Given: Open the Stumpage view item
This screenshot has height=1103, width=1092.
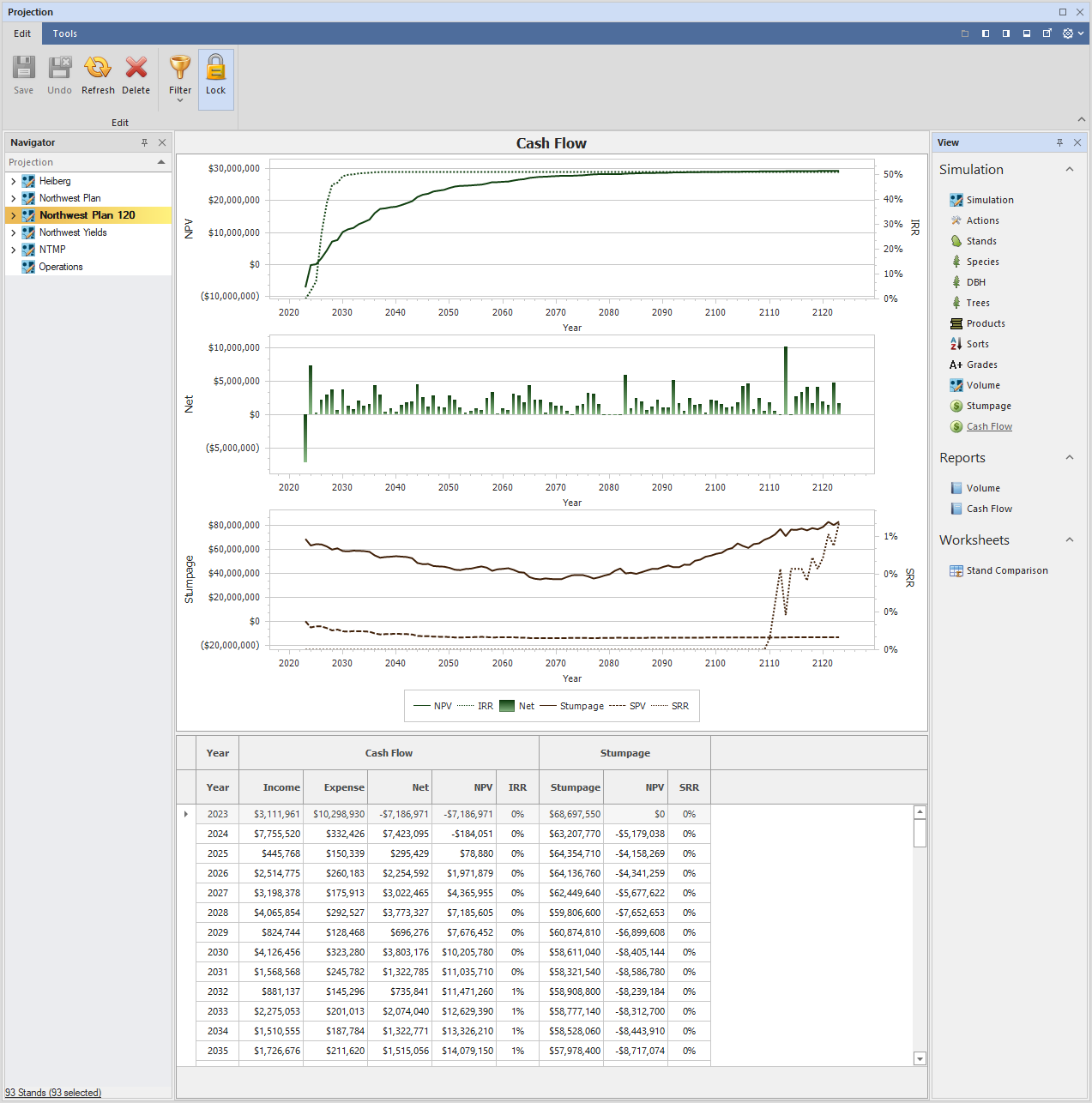Looking at the screenshot, I should pos(988,406).
